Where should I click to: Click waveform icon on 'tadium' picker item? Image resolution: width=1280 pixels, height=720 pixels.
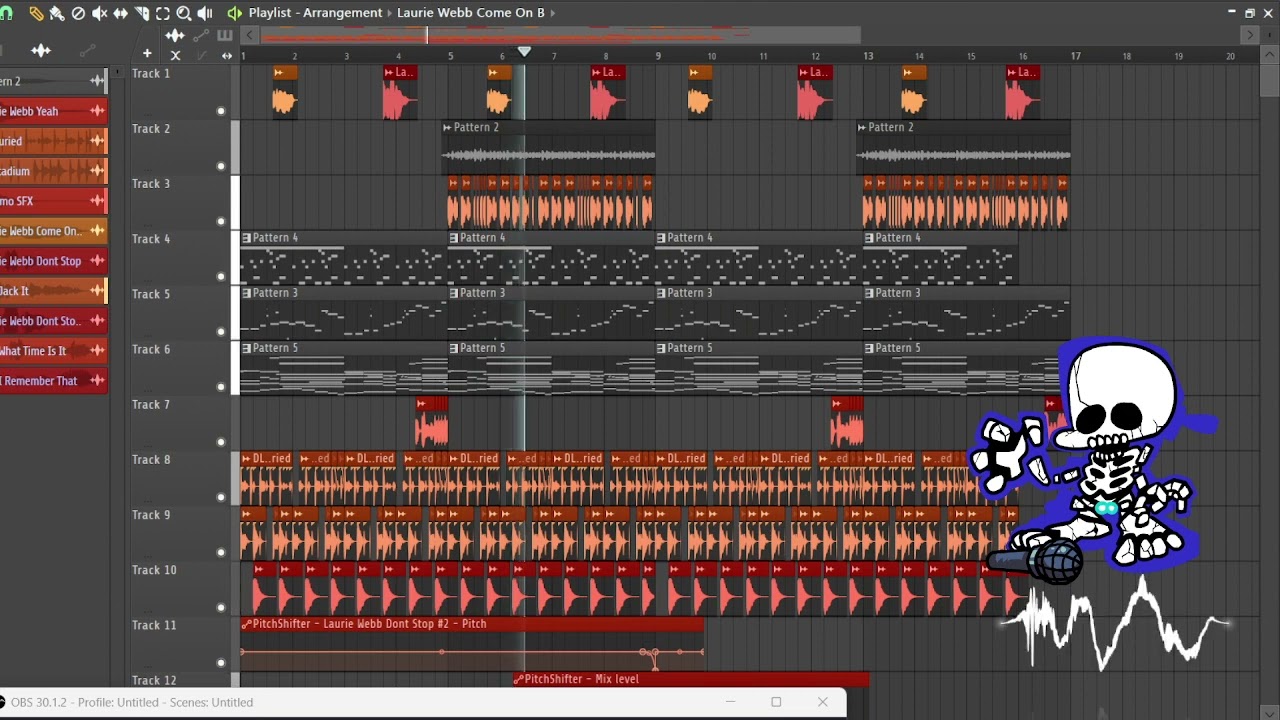click(x=97, y=171)
